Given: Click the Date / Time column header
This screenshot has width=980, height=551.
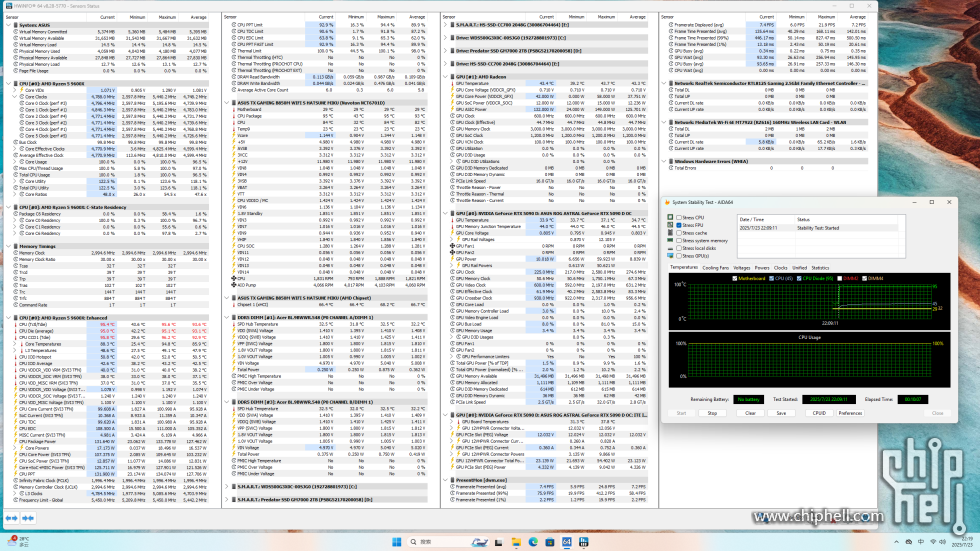Looking at the screenshot, I should pos(766,219).
